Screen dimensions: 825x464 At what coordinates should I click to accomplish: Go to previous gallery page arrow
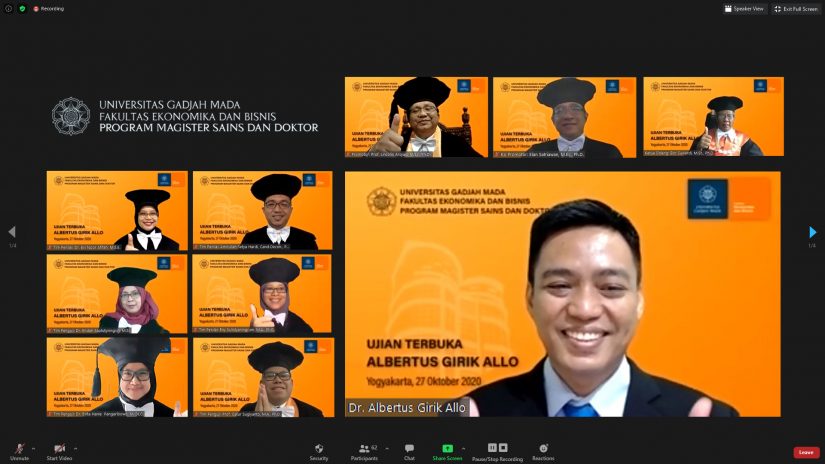pyautogui.click(x=12, y=232)
